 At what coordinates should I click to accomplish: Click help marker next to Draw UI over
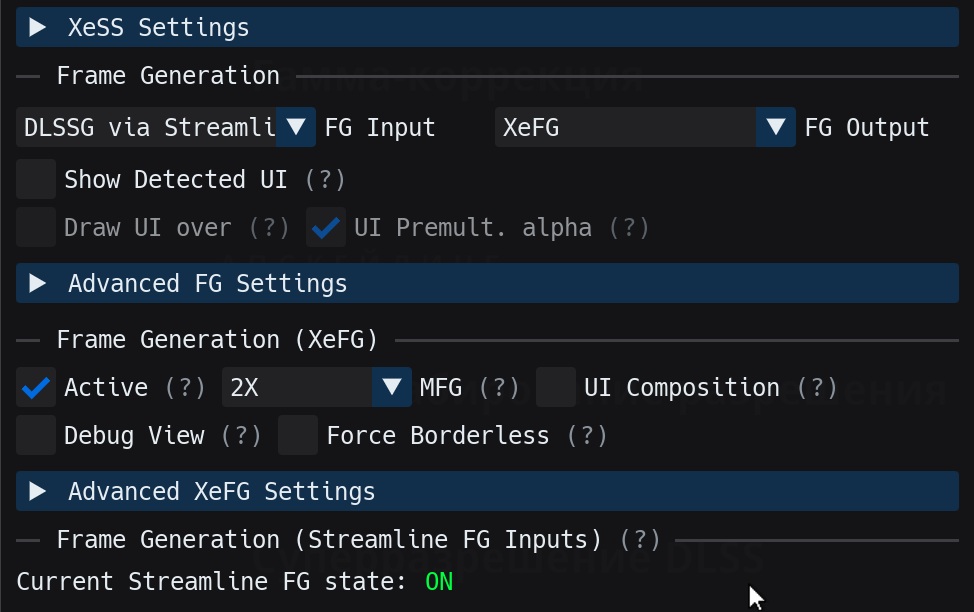coord(268,227)
